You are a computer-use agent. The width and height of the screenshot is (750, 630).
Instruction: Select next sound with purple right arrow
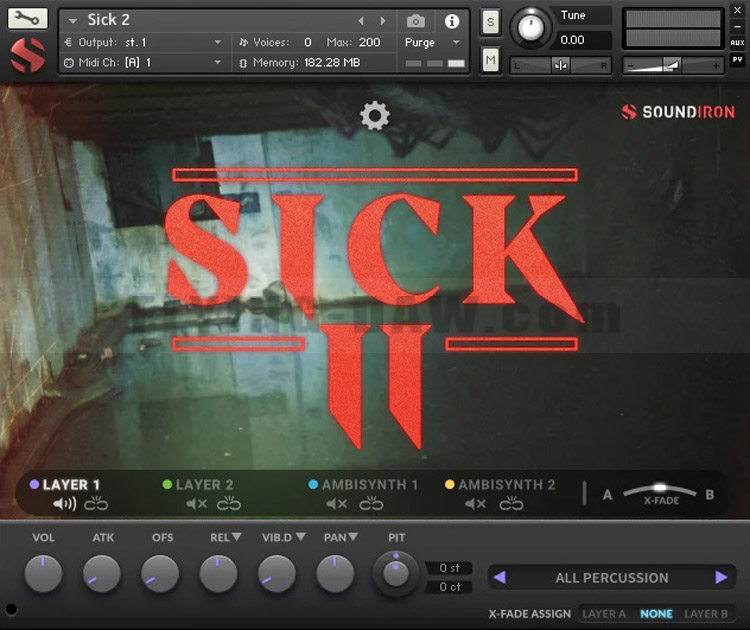tap(721, 577)
